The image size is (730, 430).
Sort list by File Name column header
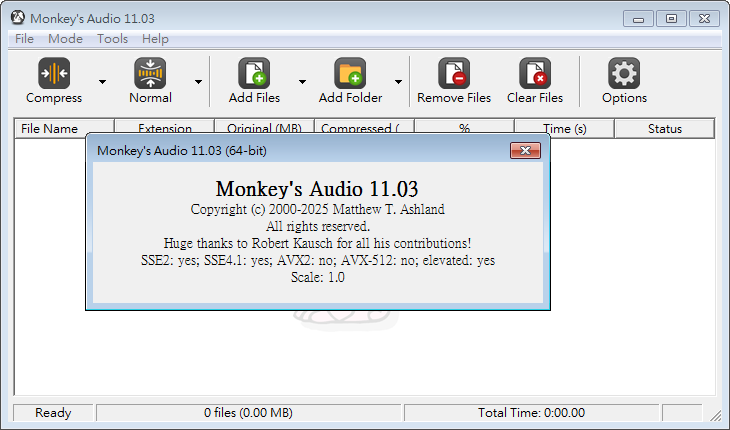pos(50,128)
